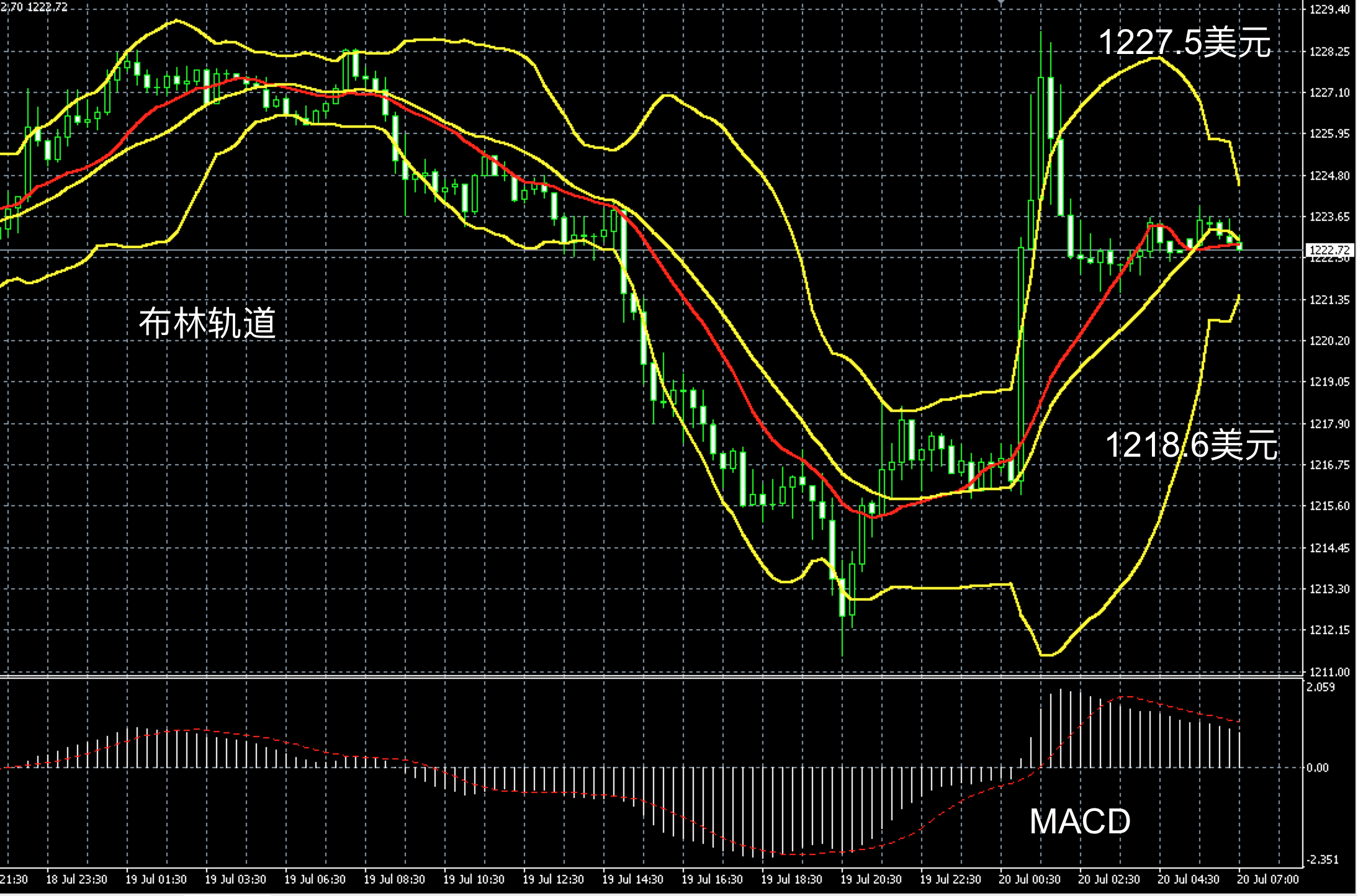The image size is (1358, 896).
Task: Click the MACD label in indicator panel
Action: [1079, 821]
